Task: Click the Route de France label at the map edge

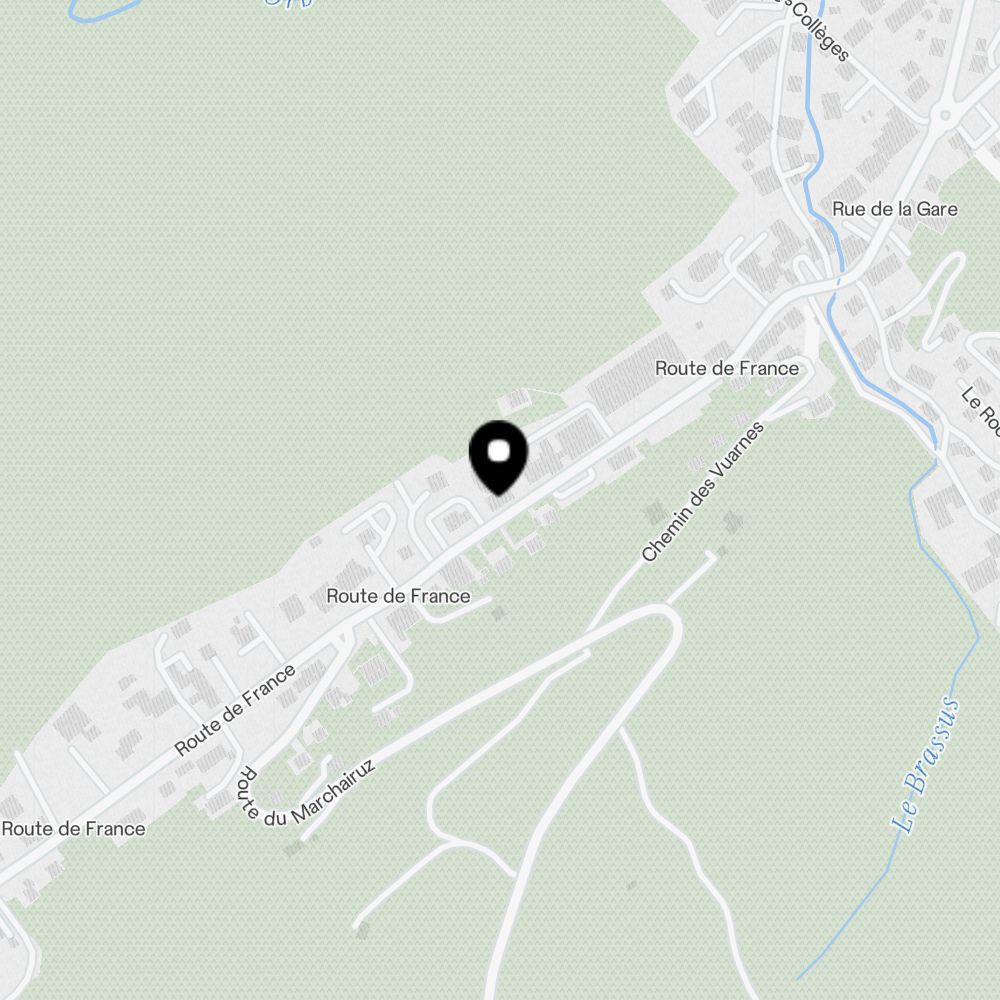Action: point(73,828)
